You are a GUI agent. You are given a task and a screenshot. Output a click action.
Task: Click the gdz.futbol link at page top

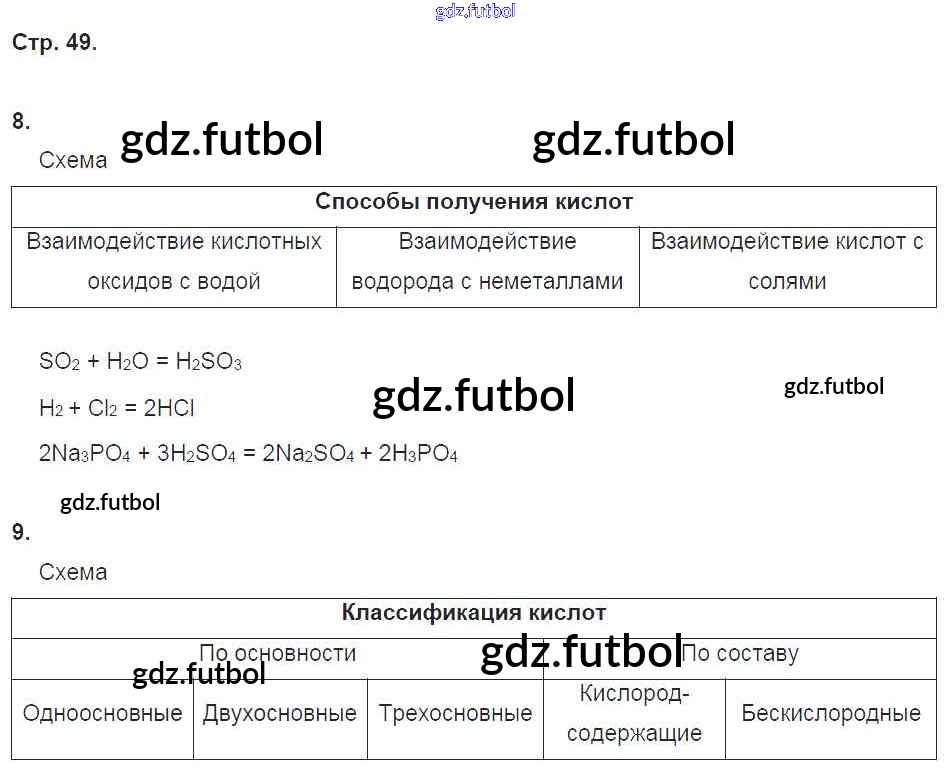coord(476,12)
